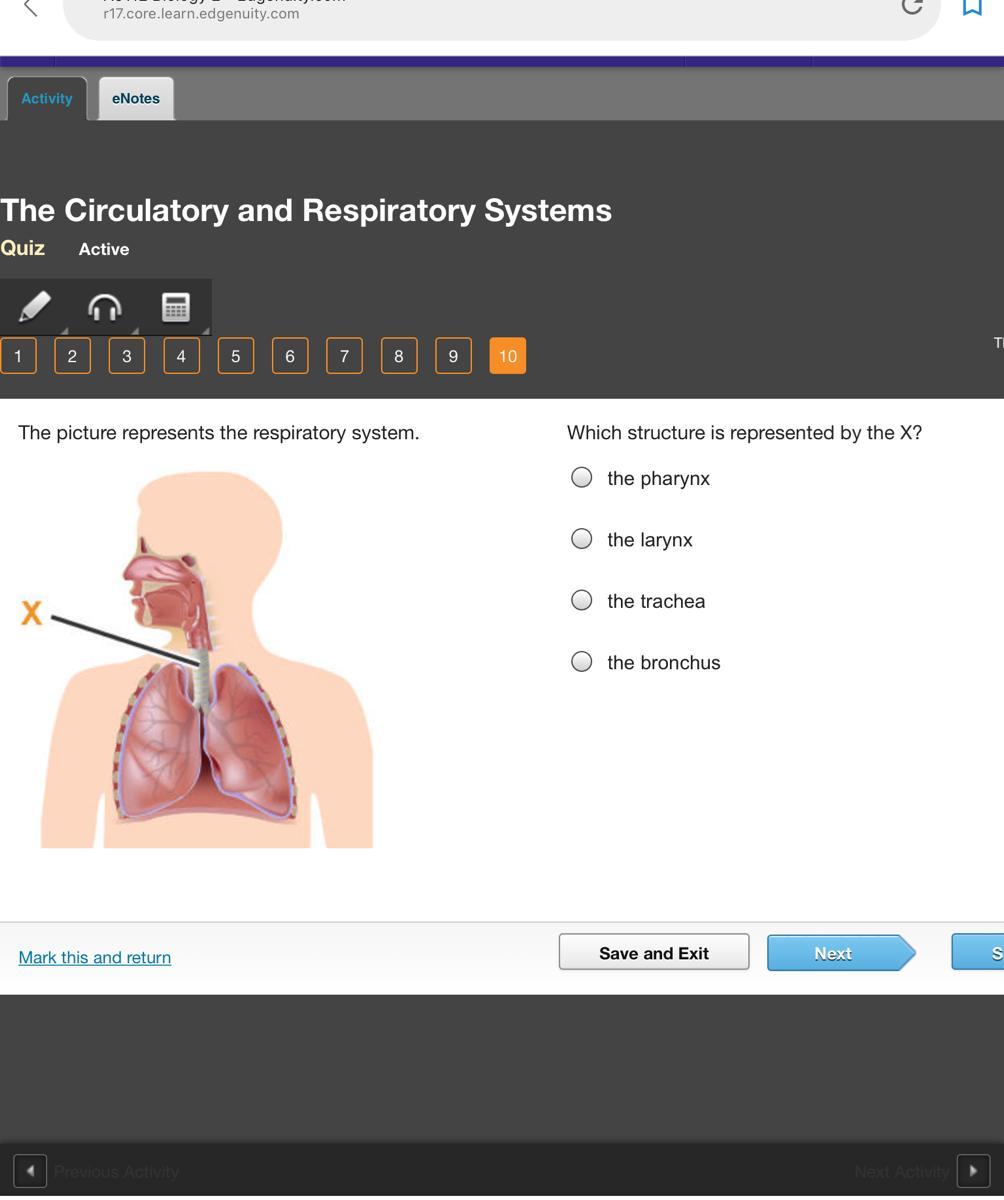Viewport: 1004px width, 1200px height.
Task: Click the partially visible blue Submit button
Action: coord(978,953)
